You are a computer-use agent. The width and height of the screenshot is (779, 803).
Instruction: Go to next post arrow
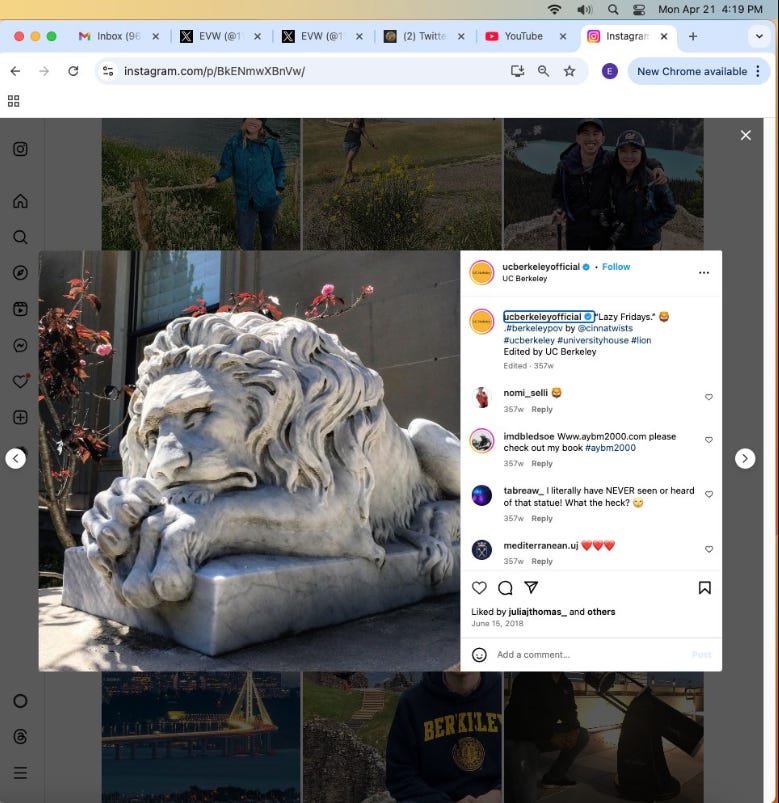(x=745, y=458)
